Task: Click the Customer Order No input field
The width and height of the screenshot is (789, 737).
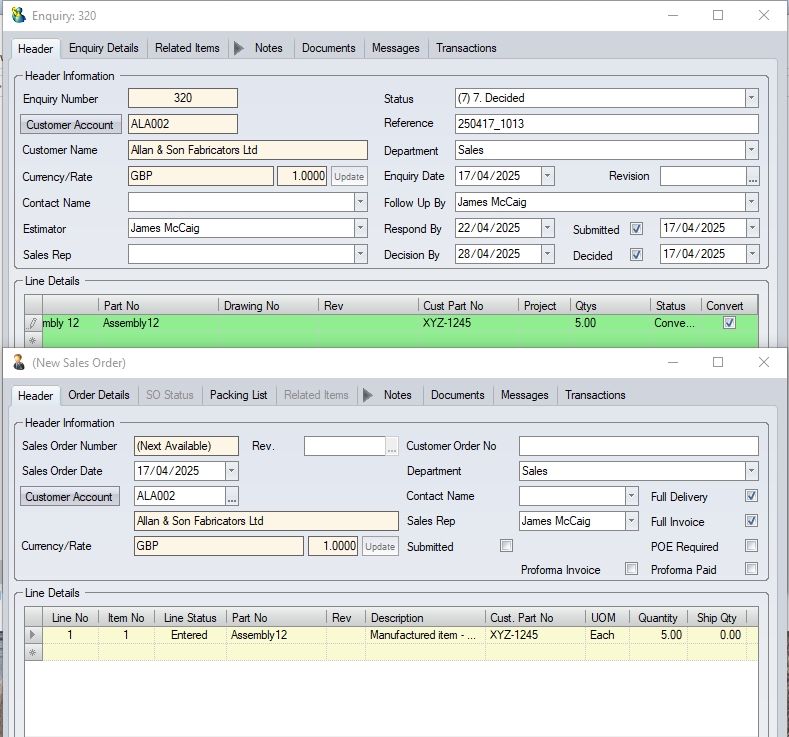Action: [x=638, y=446]
